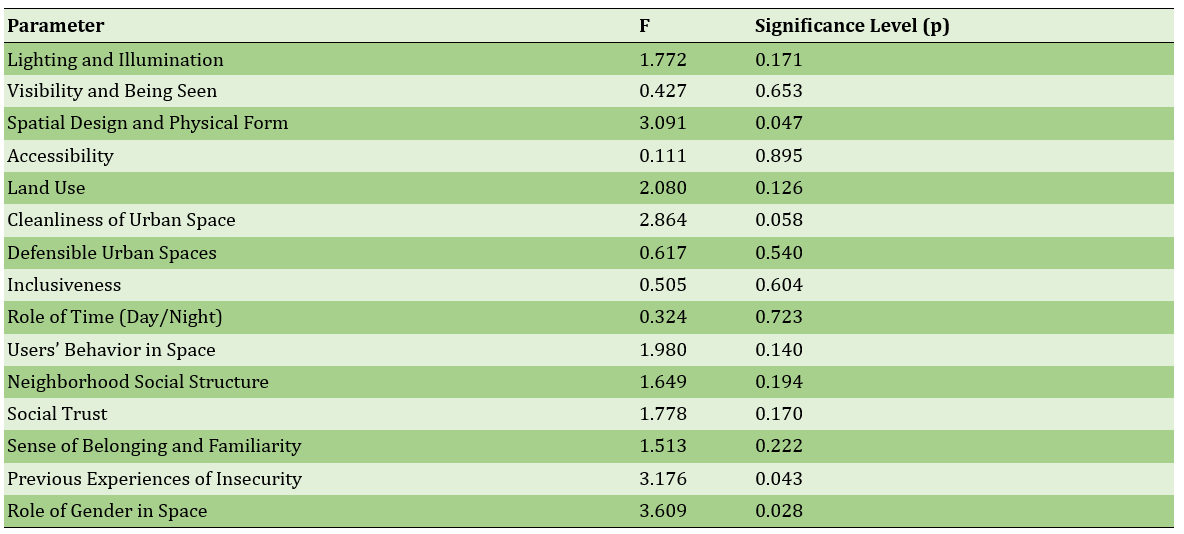Select the Lighting and Illumination cell

(115, 60)
